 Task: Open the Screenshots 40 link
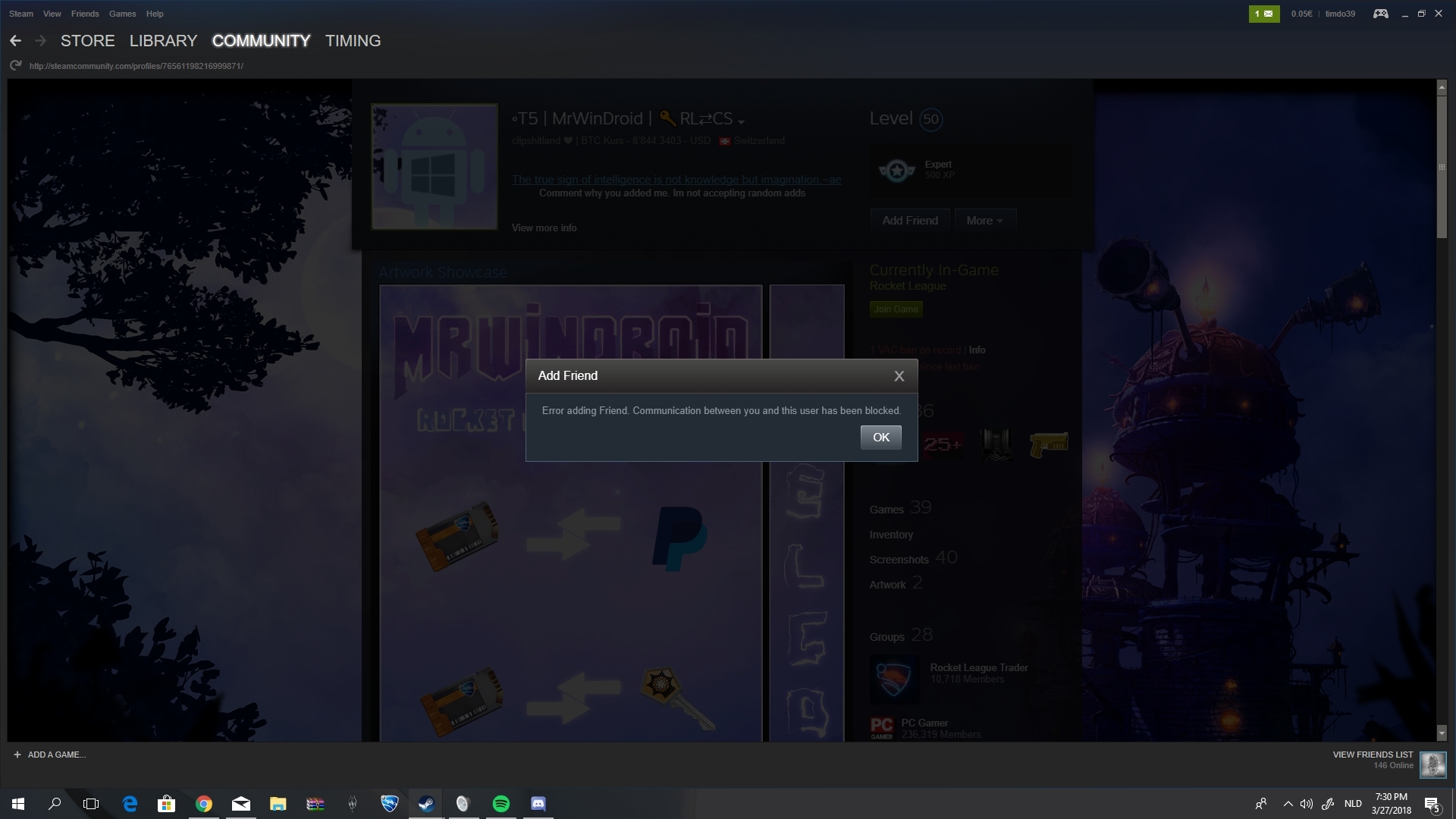click(913, 558)
